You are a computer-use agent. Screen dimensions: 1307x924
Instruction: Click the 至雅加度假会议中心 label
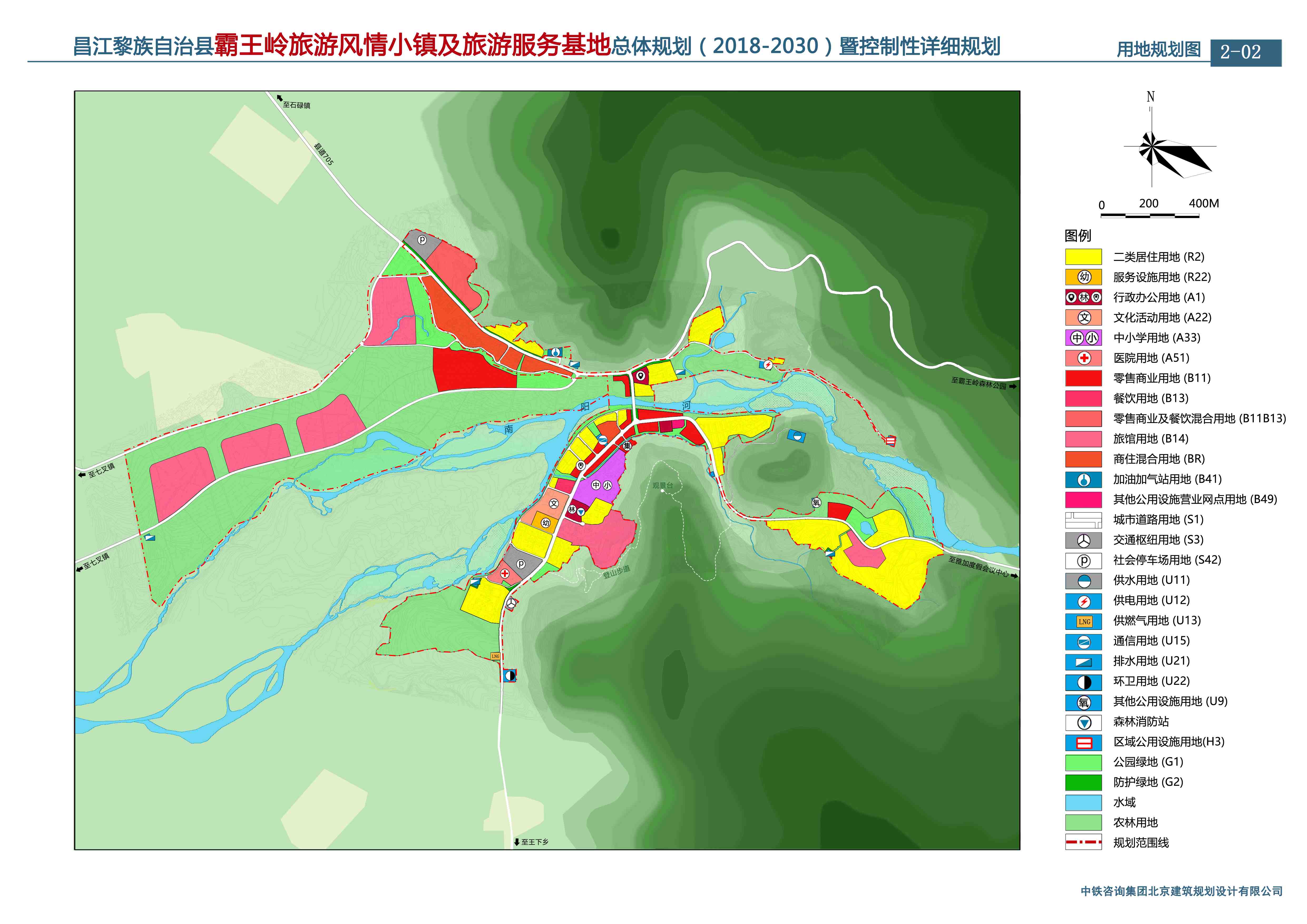pyautogui.click(x=978, y=566)
